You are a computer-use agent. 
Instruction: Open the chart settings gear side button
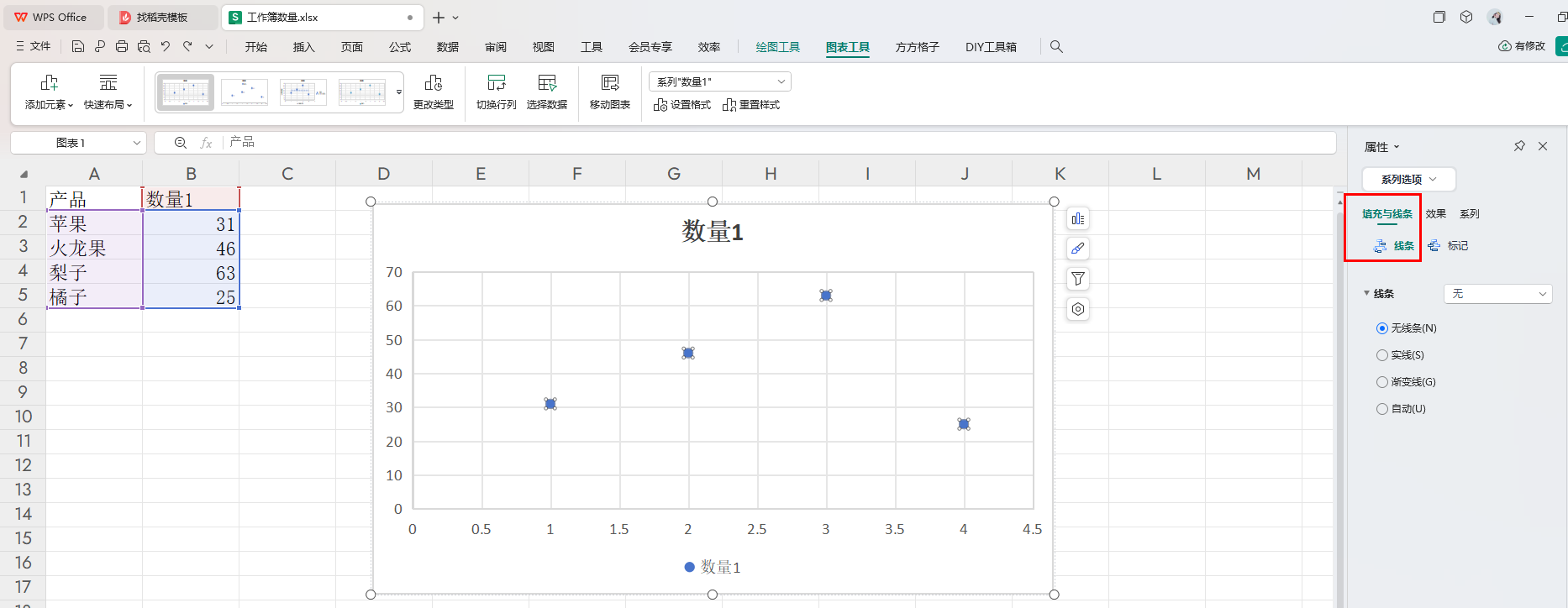pyautogui.click(x=1078, y=309)
